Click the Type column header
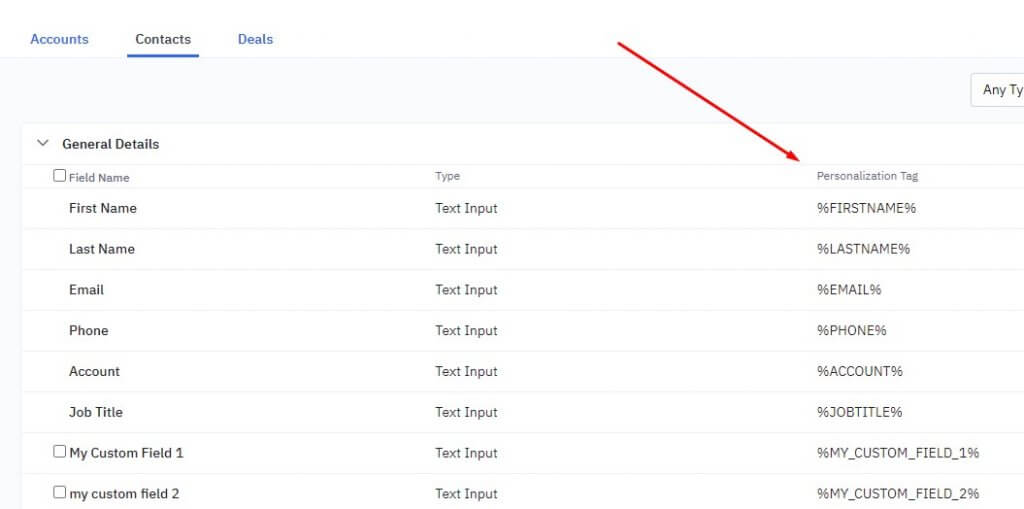Screen dimensions: 1024x509 tap(447, 176)
